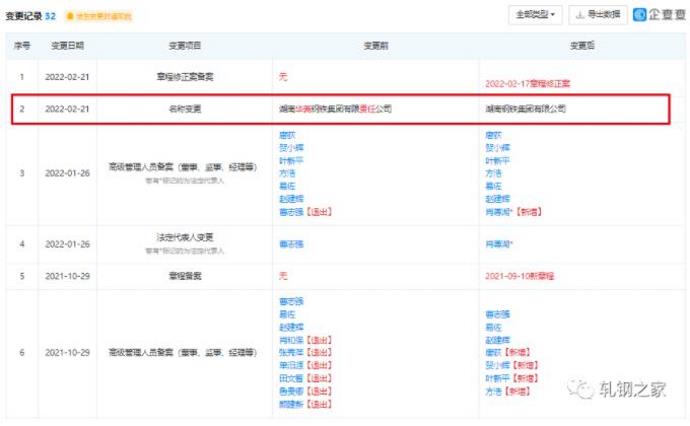Click 湖南钢铁集团有限公司 in 变更后 column
690x426 pixels.
click(524, 109)
